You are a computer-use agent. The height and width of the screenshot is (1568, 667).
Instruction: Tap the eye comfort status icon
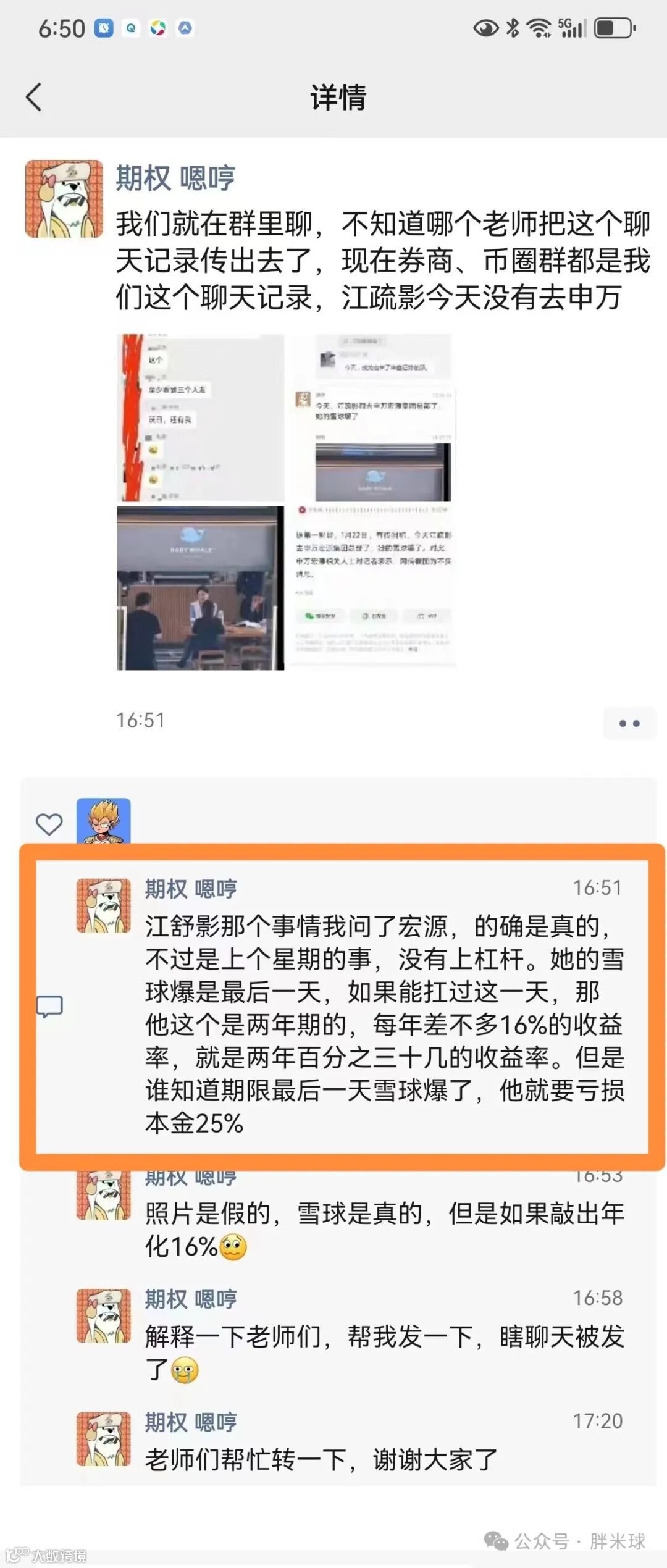(x=485, y=28)
